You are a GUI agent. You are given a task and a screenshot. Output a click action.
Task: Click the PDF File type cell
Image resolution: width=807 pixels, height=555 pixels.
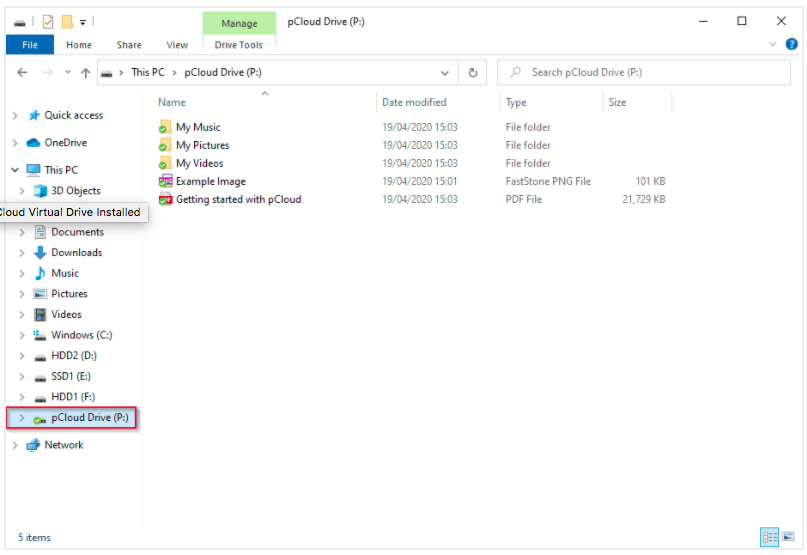[x=523, y=199]
